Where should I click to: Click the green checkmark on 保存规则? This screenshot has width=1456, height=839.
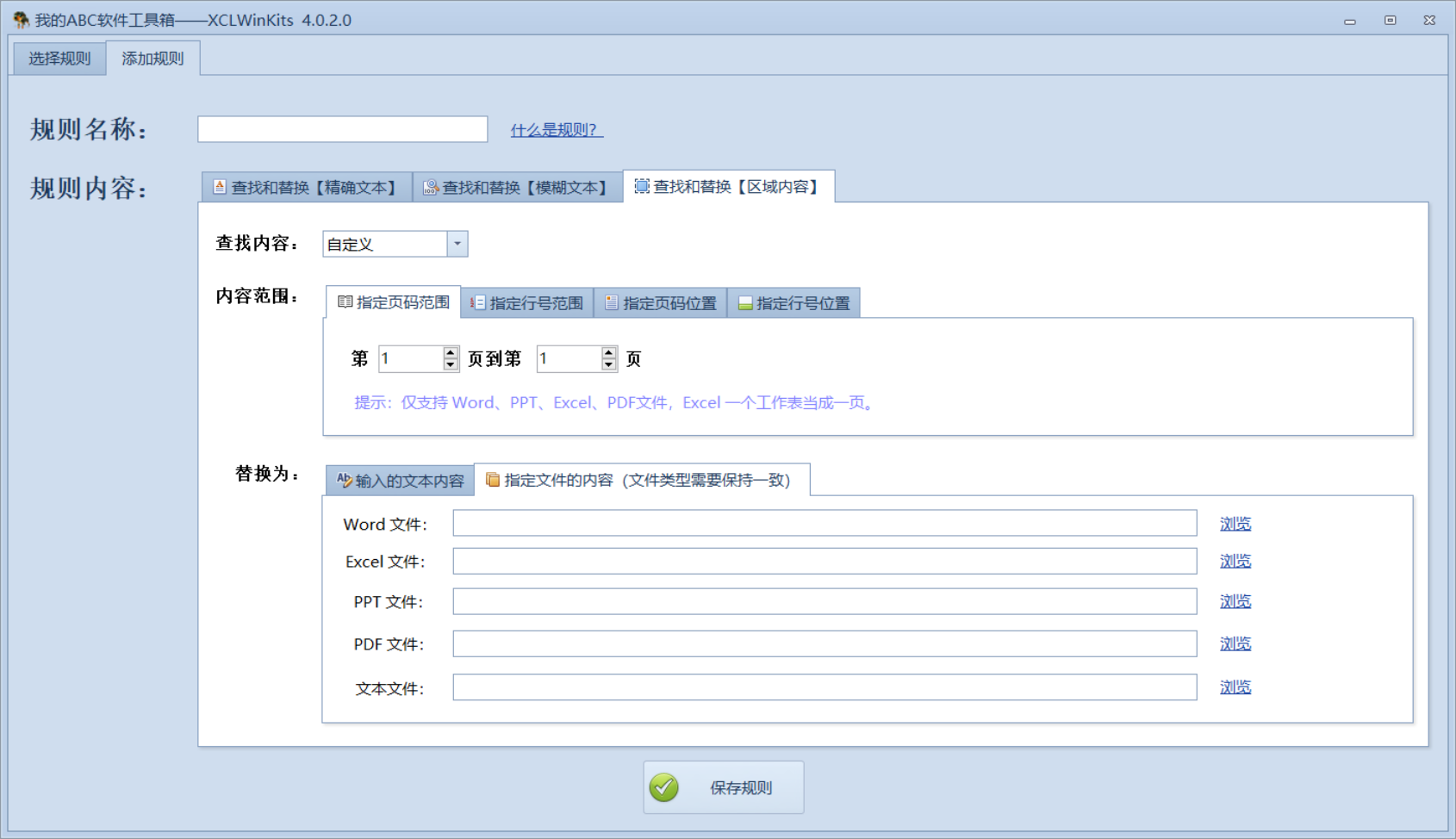[x=663, y=786]
